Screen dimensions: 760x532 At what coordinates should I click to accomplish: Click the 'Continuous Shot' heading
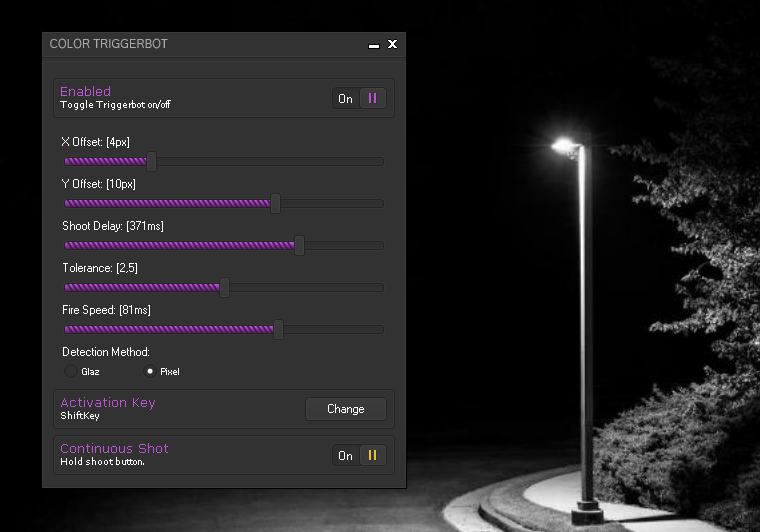coord(114,448)
